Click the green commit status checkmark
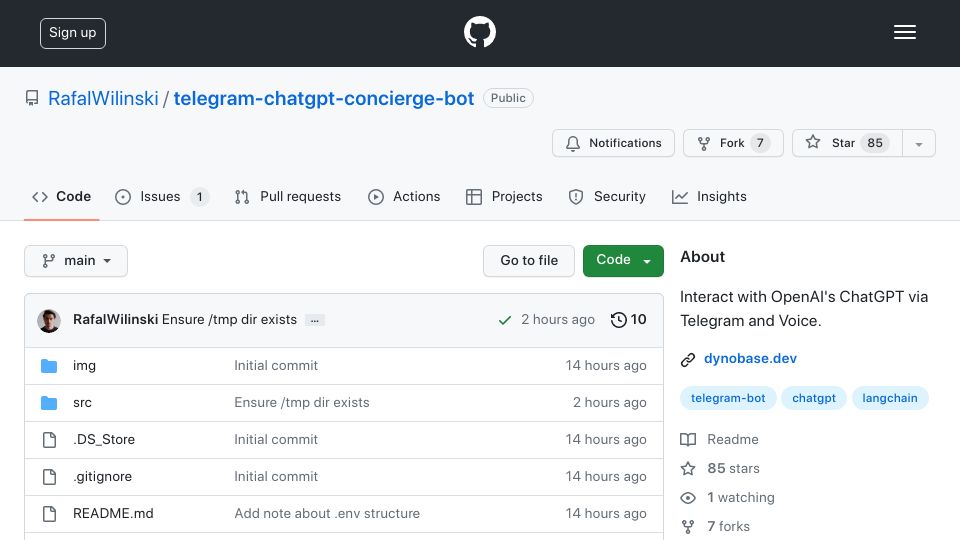960x540 pixels. click(504, 320)
